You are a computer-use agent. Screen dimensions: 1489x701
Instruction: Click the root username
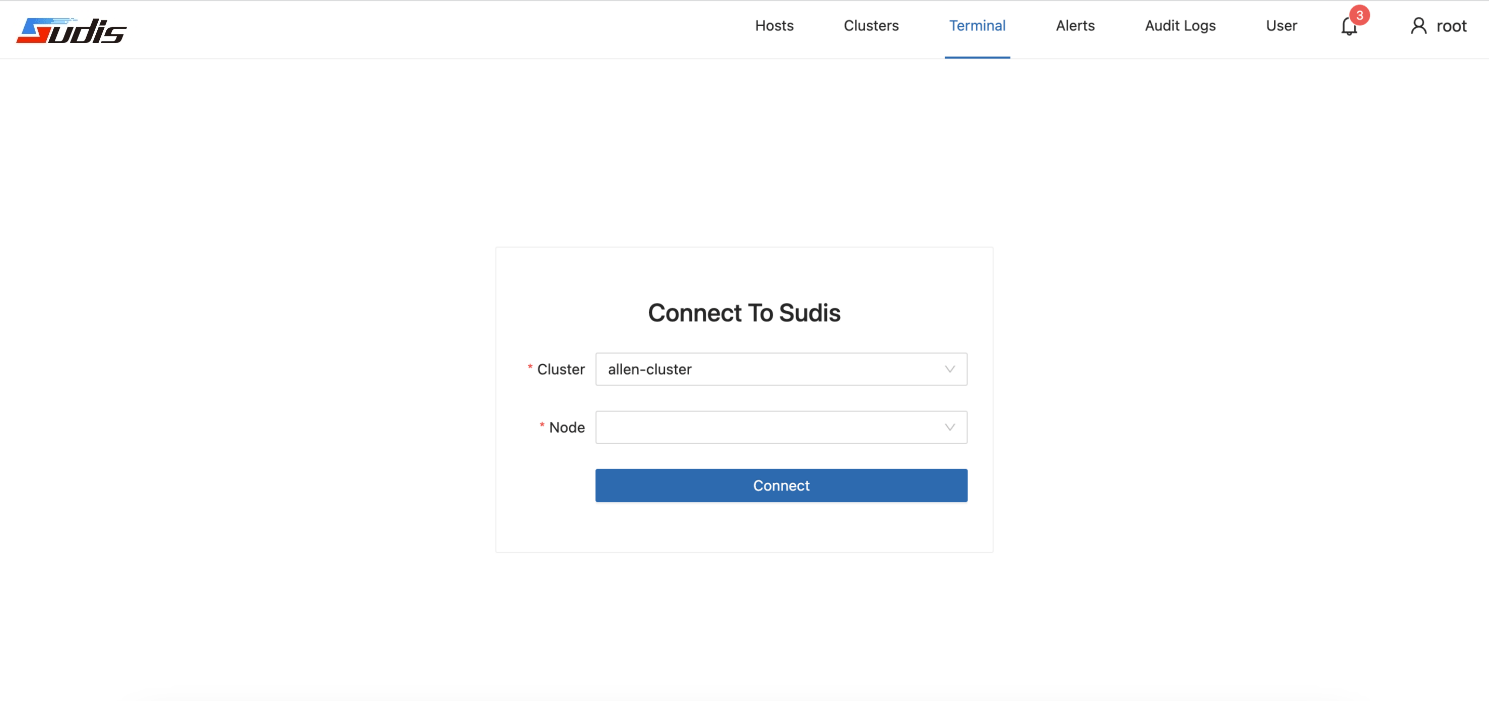click(1451, 26)
